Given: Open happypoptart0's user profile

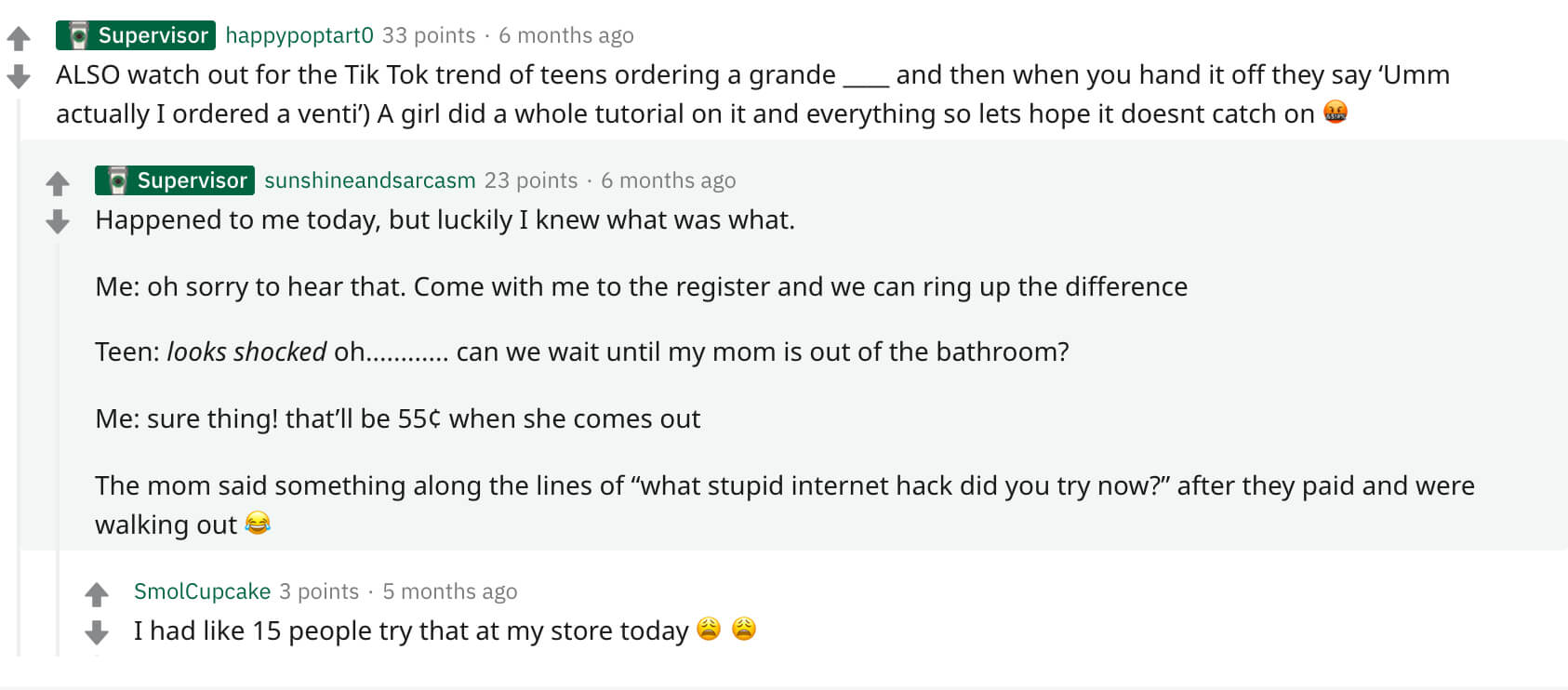Looking at the screenshot, I should 299,35.
